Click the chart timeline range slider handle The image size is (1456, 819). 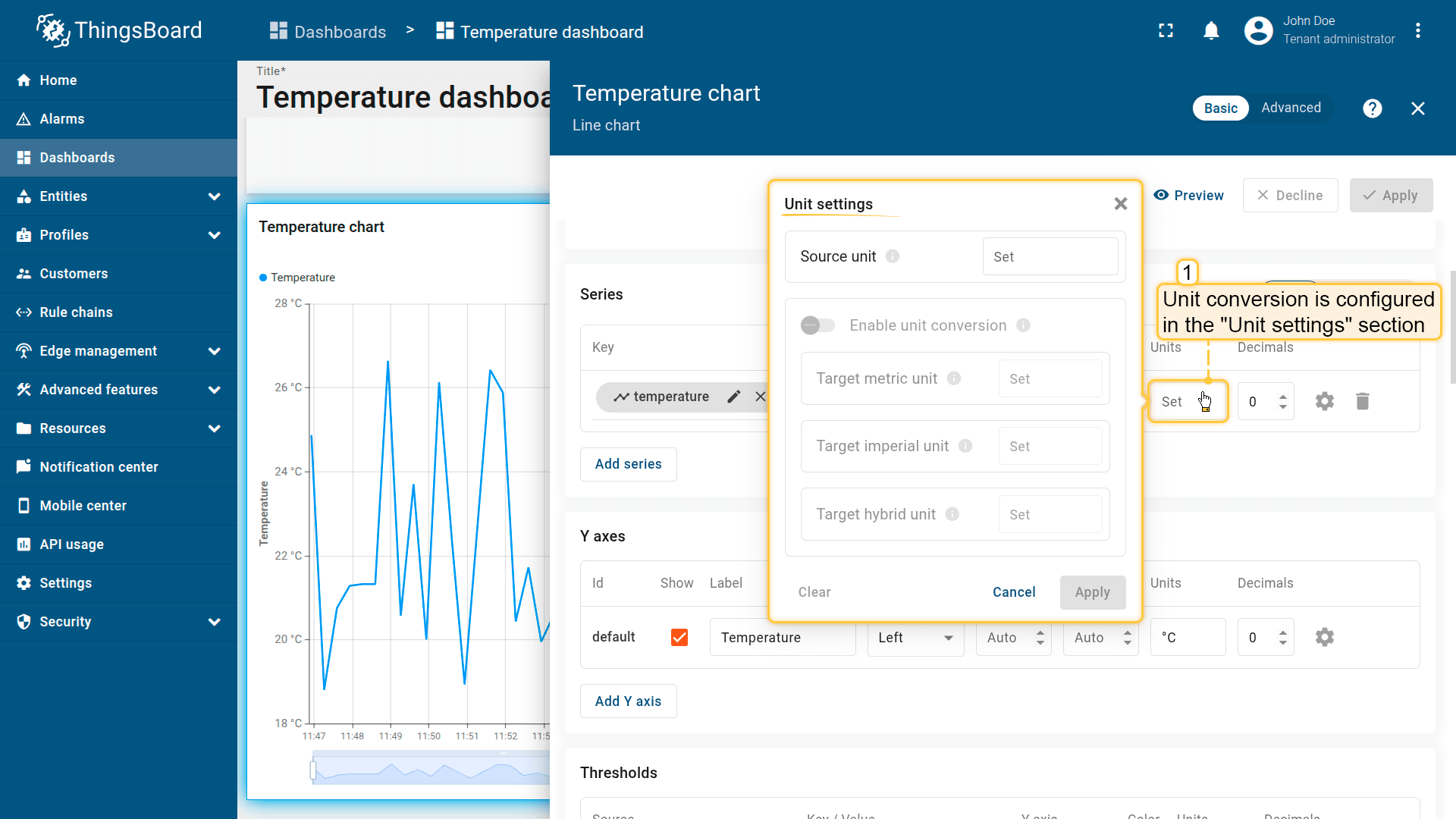tap(313, 770)
